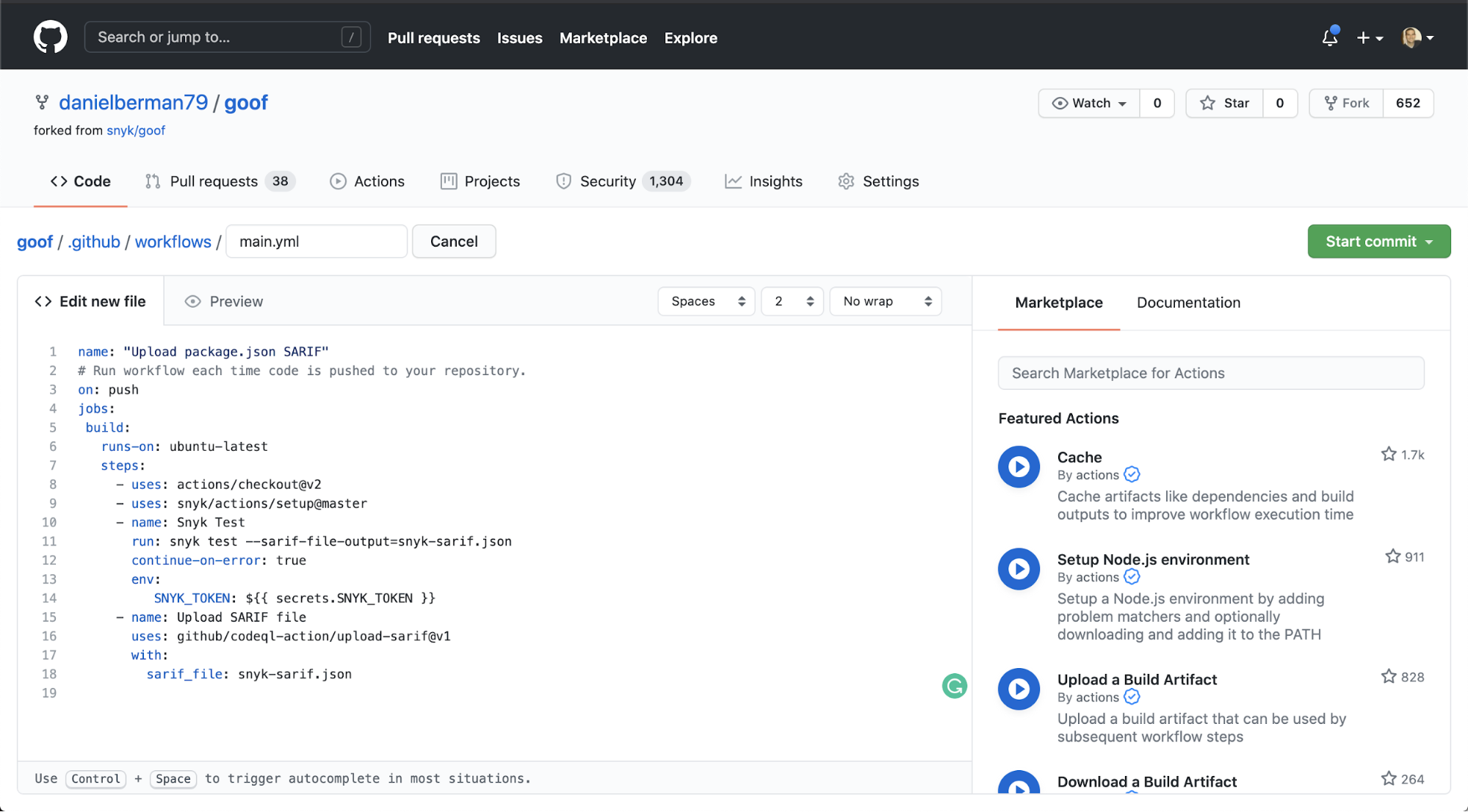Click the Upload a Build Artifact icon
The width and height of the screenshot is (1468, 812).
1019,689
